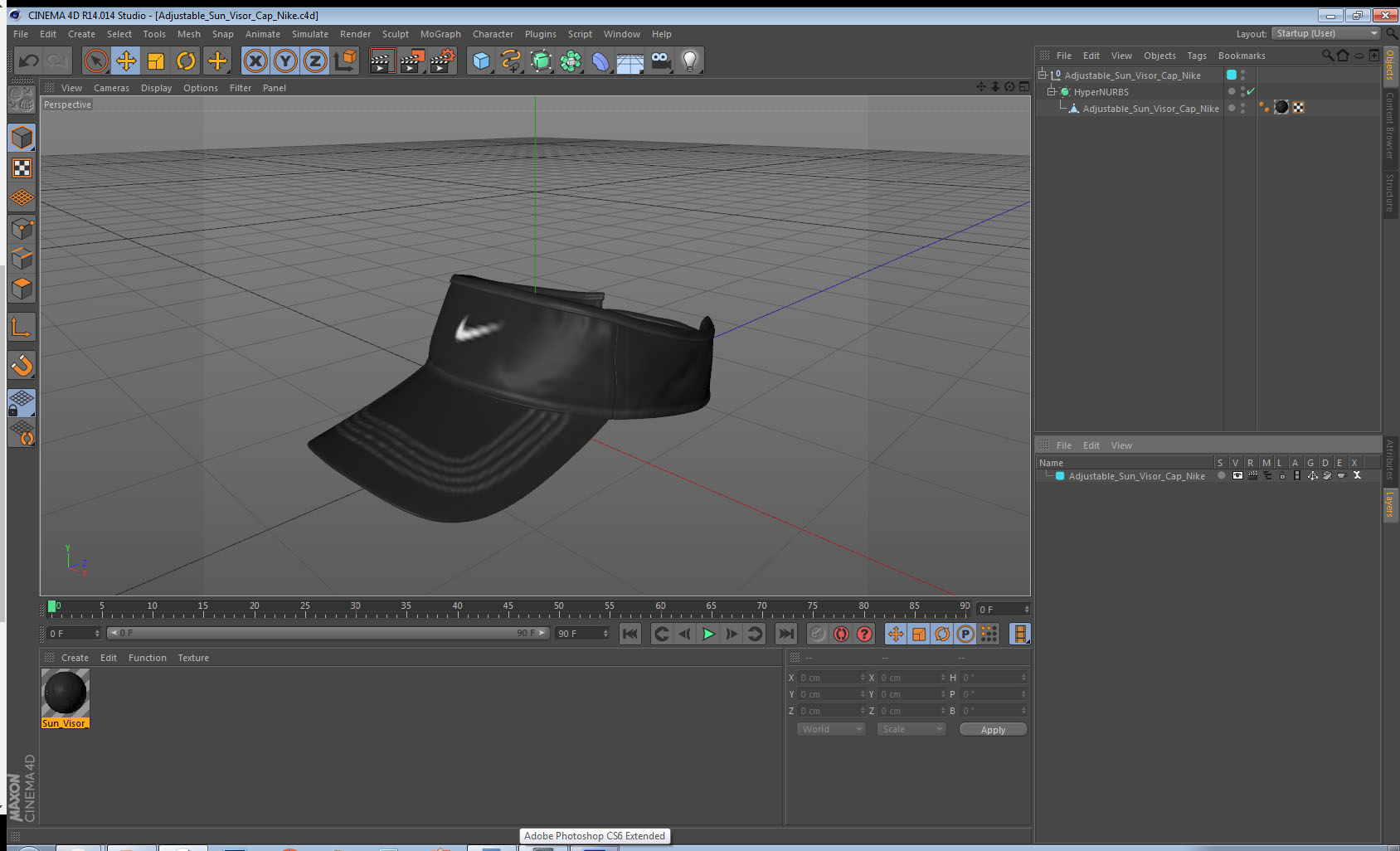
Task: Open the viewport Cameras menu
Action: click(x=111, y=88)
